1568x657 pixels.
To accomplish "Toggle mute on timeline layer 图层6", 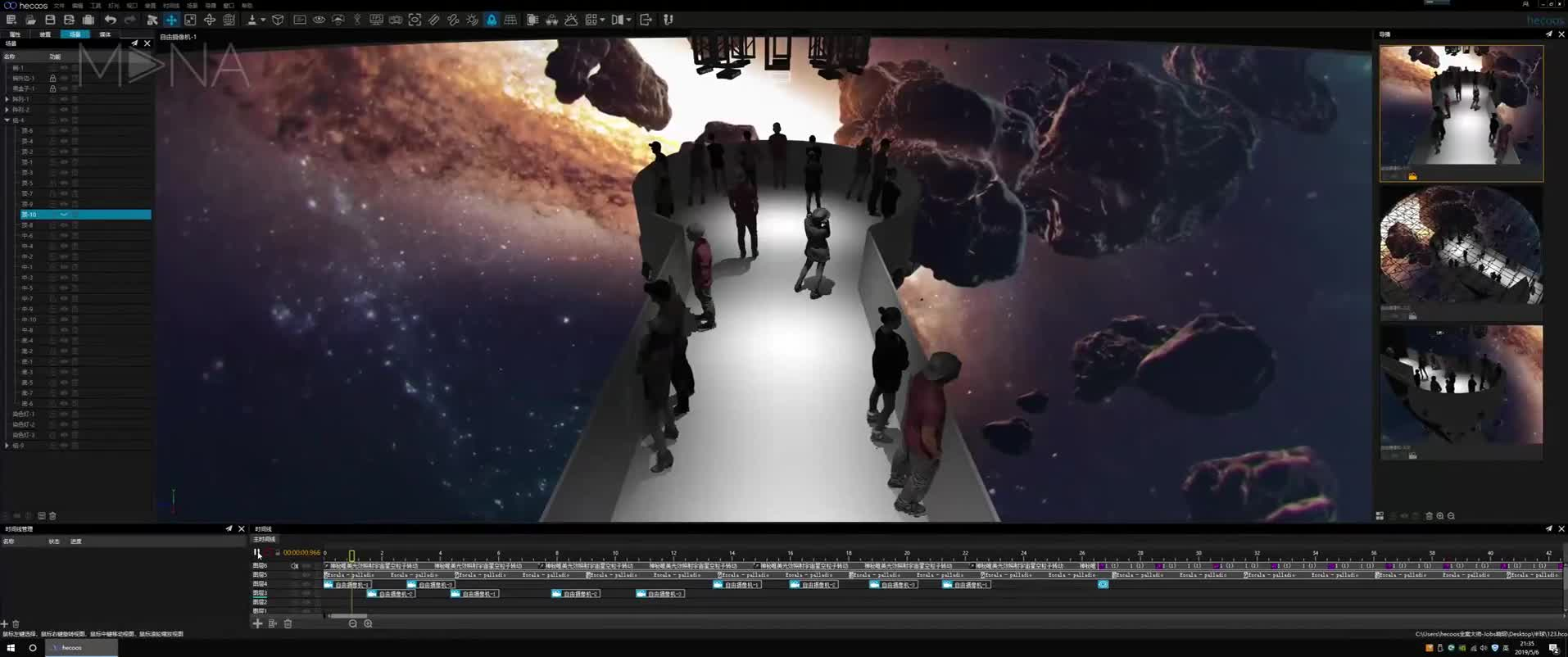I will coord(295,566).
